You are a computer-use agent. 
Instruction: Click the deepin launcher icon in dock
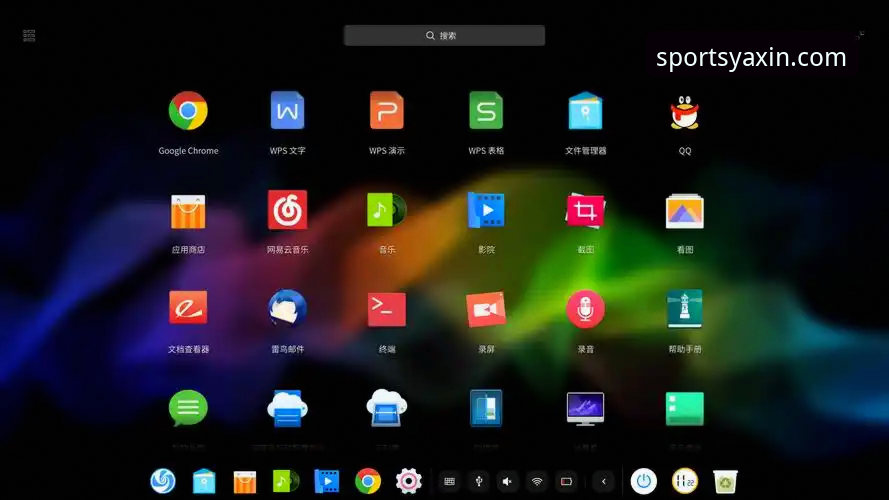pyautogui.click(x=163, y=481)
